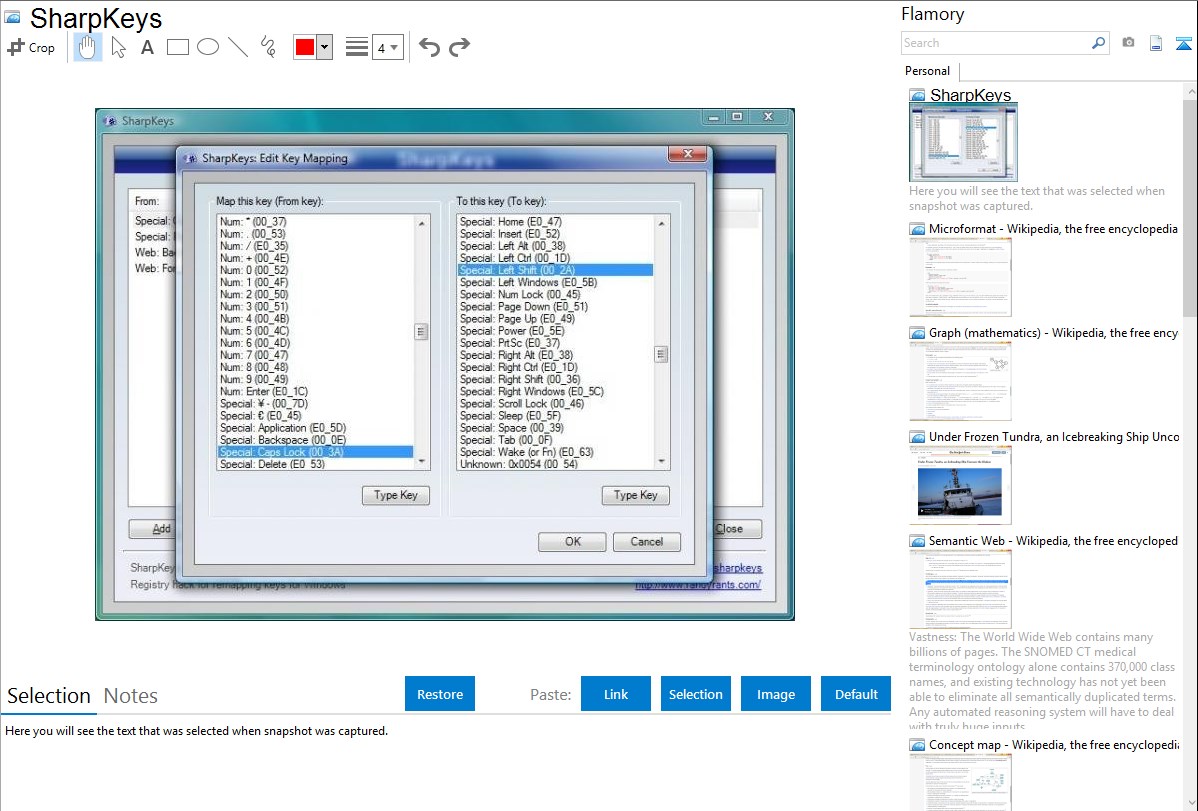Click the Concept map snapshot title
1198x811 pixels.
[1053, 744]
